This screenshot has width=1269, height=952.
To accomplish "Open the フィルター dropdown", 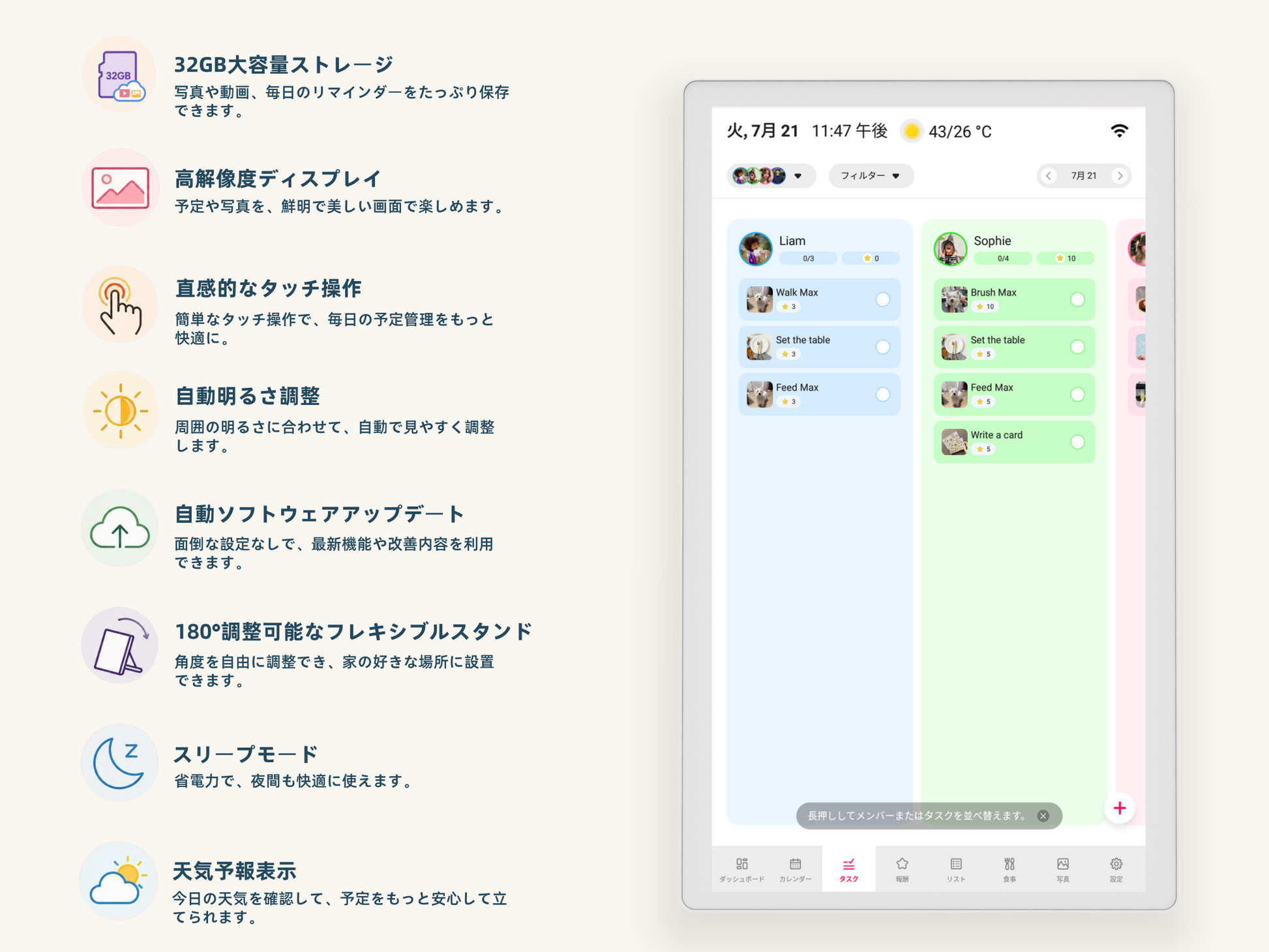I will point(871,176).
